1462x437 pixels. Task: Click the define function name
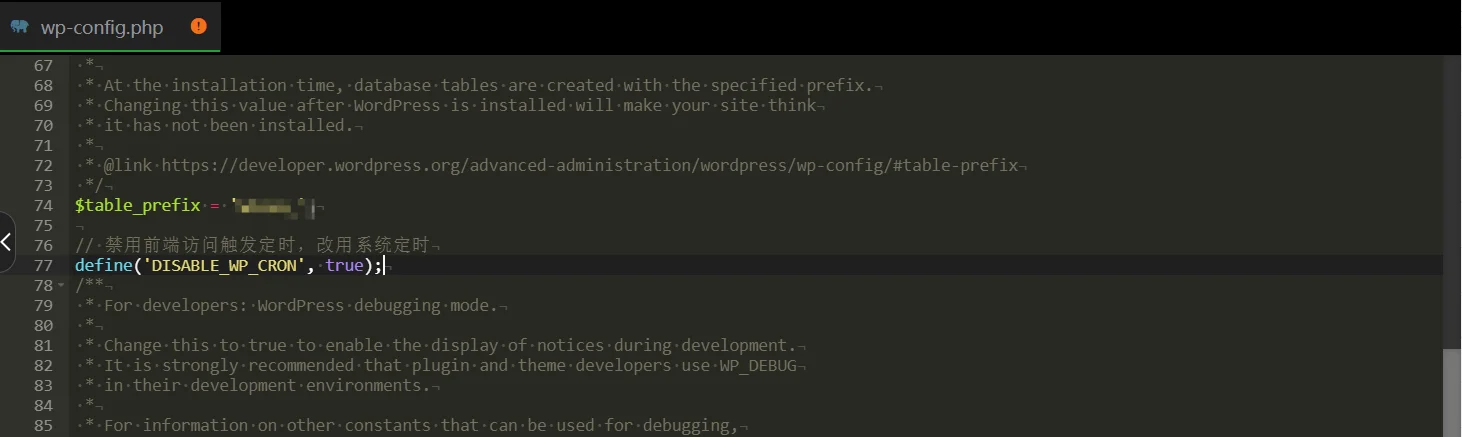(x=103, y=265)
